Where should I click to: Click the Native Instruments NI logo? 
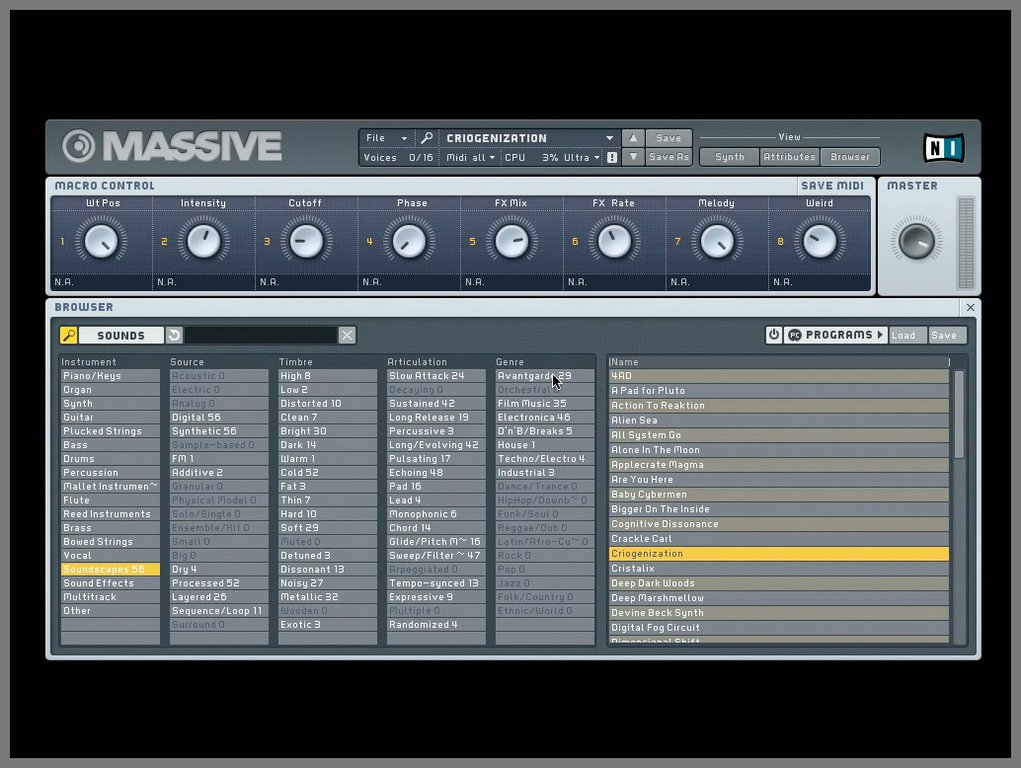pos(944,148)
